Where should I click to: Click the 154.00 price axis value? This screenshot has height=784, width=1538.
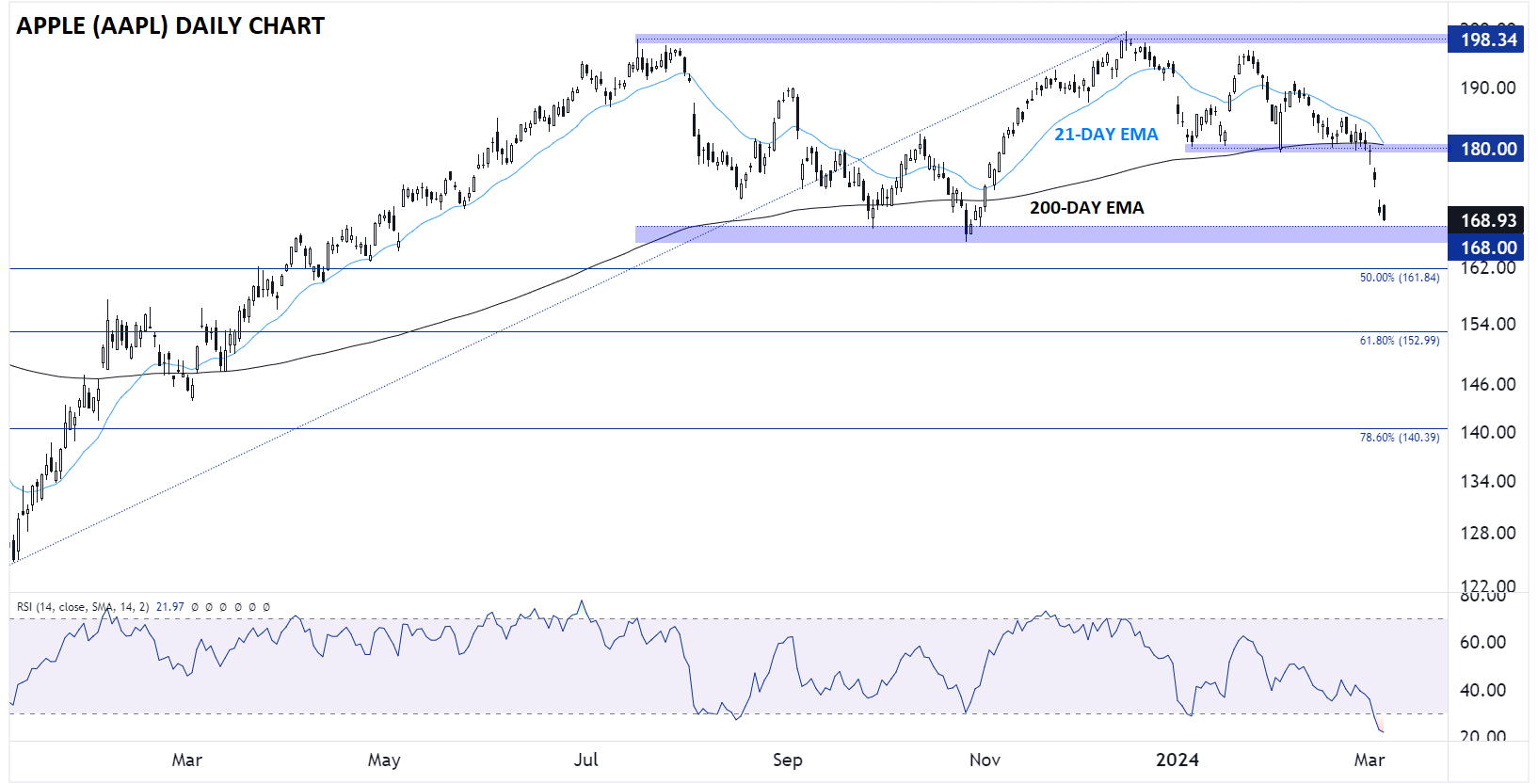pos(1488,324)
